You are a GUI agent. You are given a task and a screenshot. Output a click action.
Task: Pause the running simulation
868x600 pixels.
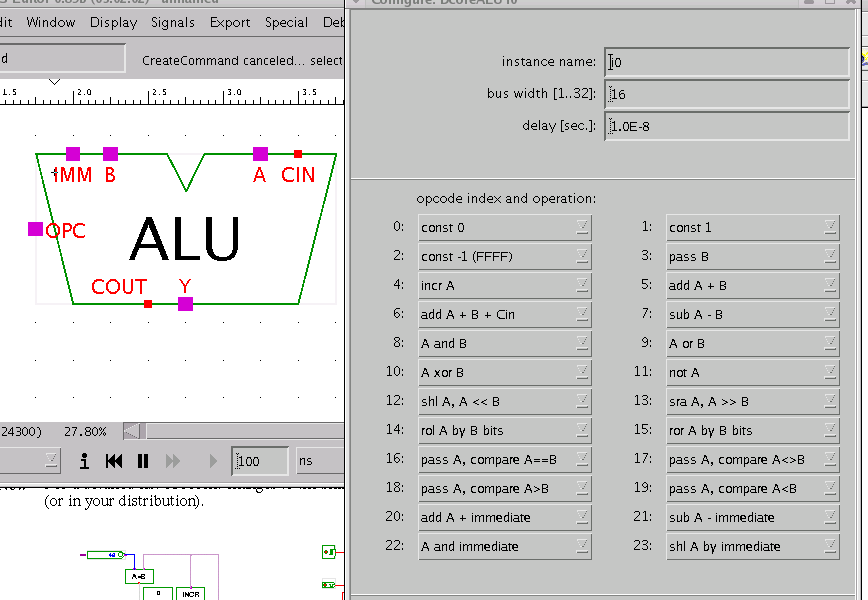143,461
